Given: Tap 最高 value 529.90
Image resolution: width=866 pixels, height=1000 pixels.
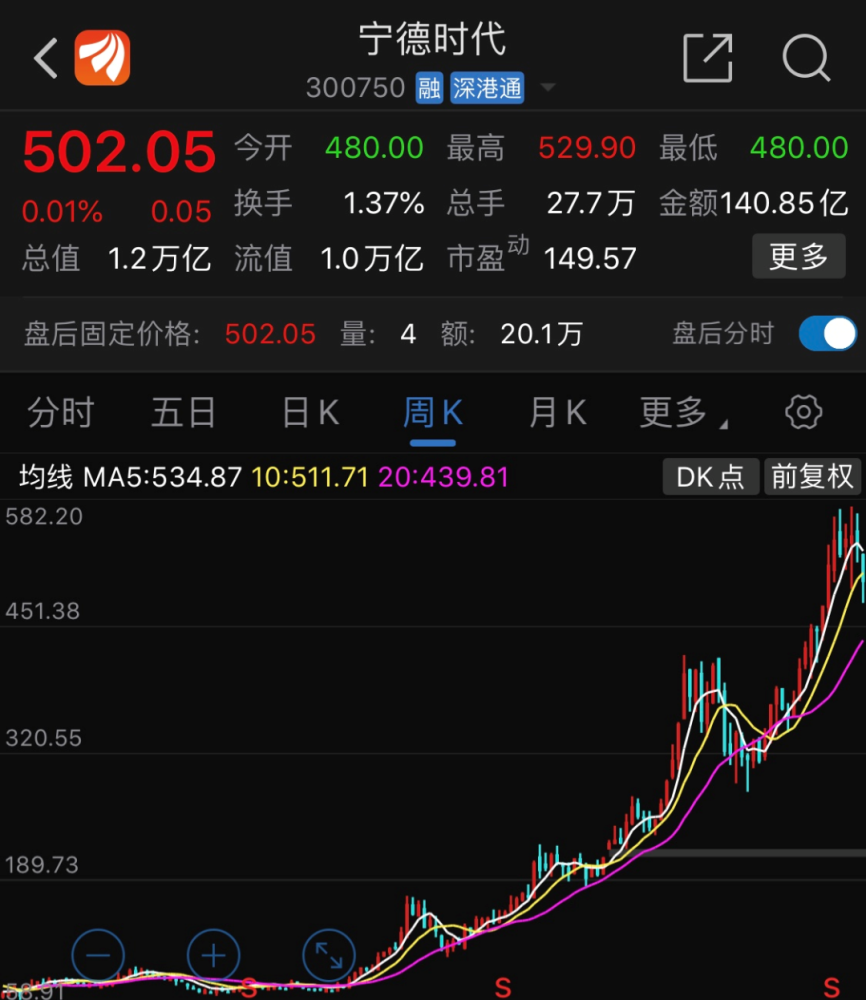Looking at the screenshot, I should coord(587,148).
